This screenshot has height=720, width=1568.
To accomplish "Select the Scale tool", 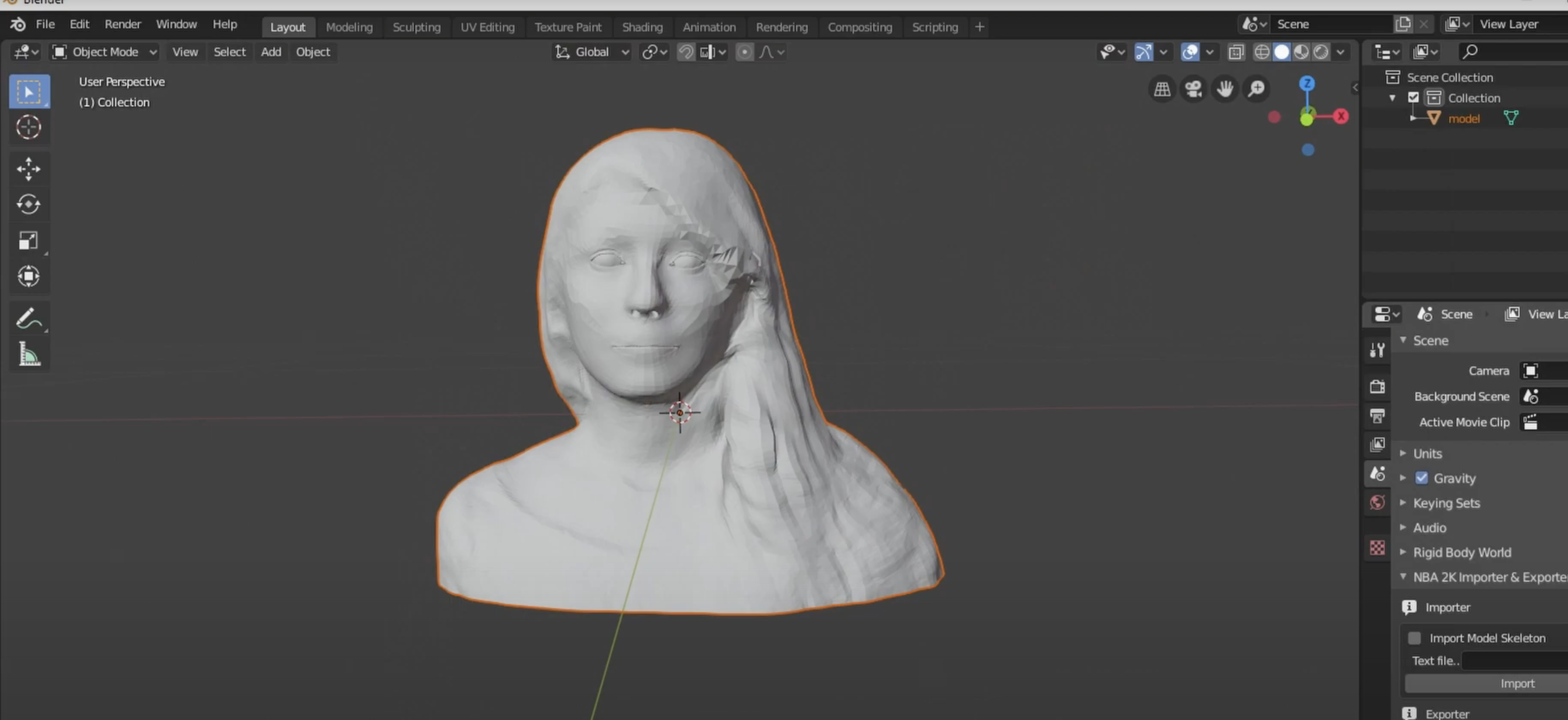I will pyautogui.click(x=28, y=241).
